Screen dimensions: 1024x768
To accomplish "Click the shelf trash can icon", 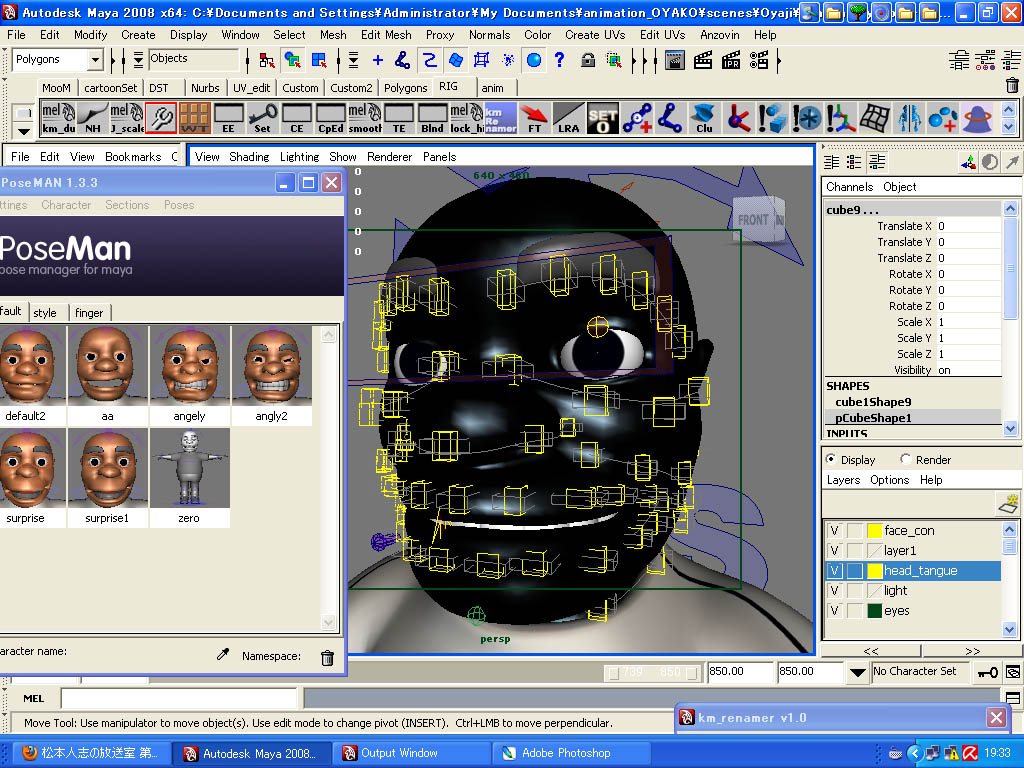I will point(1012,86).
